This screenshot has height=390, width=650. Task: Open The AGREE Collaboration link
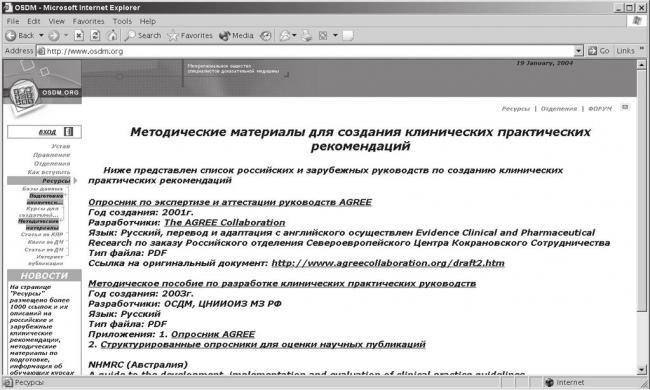(225, 223)
